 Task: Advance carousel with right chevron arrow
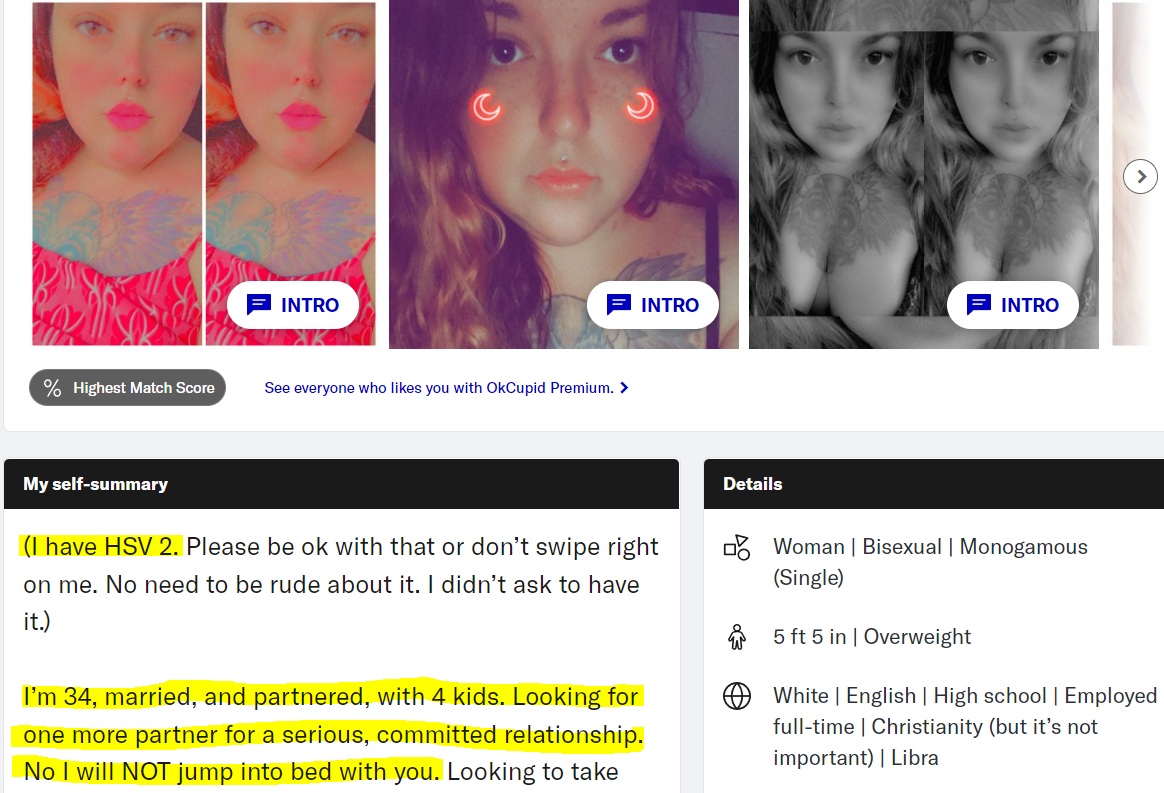tap(1140, 177)
